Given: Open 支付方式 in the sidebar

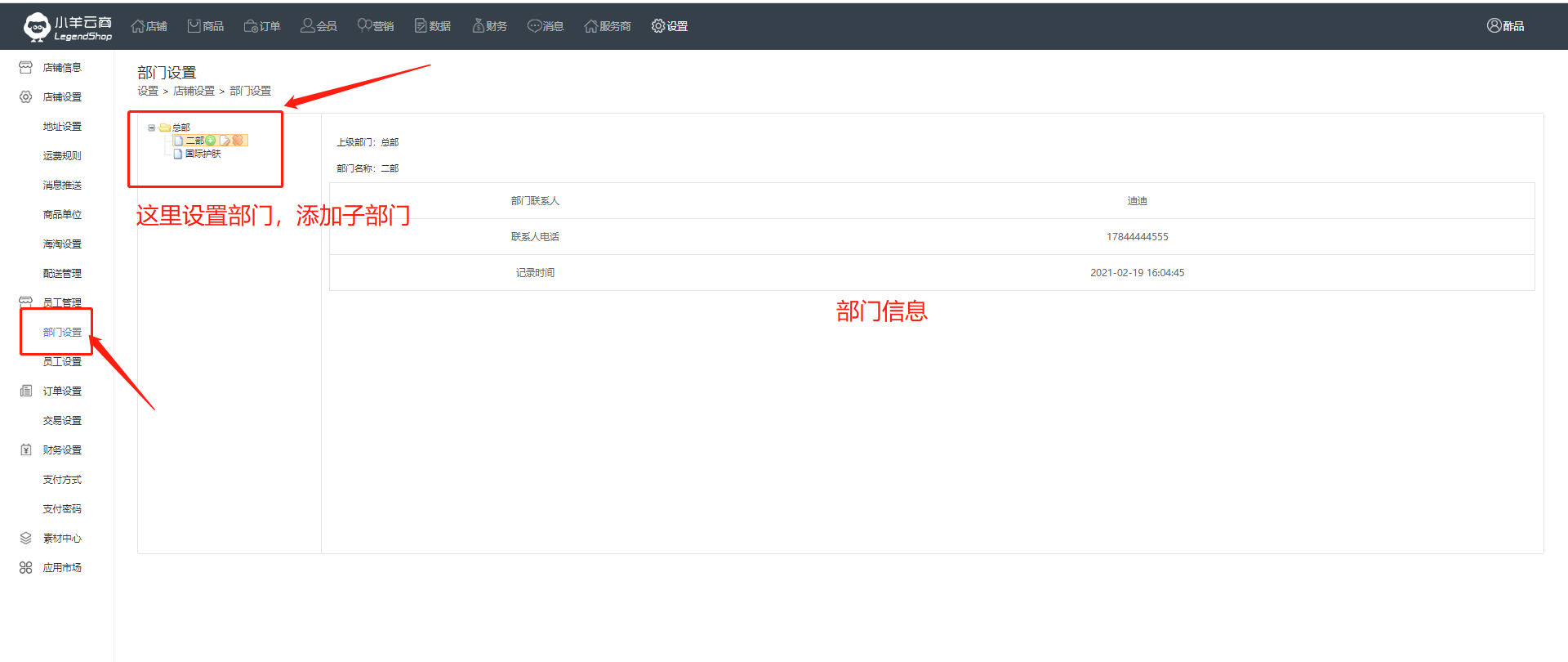Looking at the screenshot, I should pos(62,480).
